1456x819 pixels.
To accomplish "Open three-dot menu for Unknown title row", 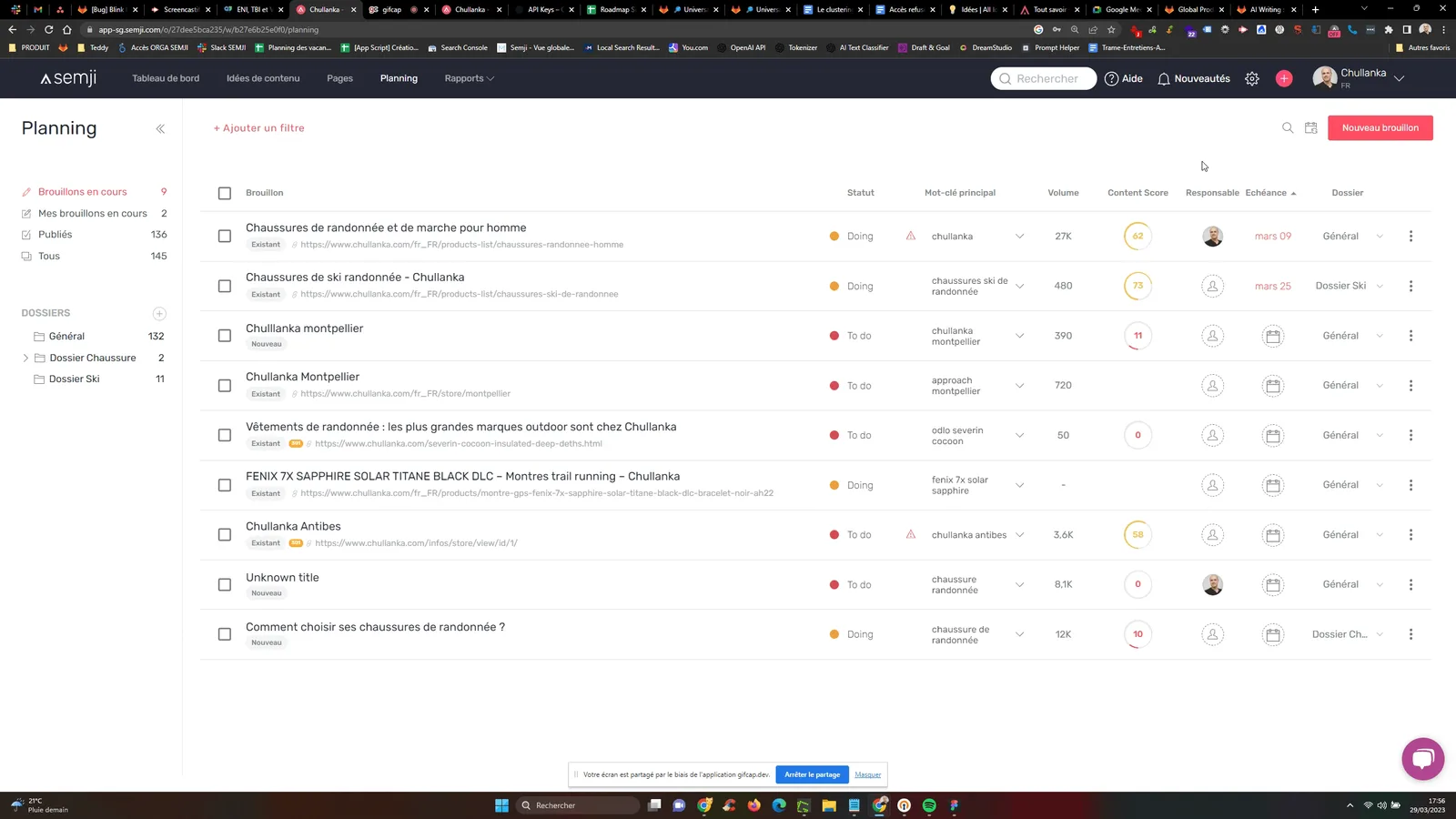I will tap(1410, 584).
